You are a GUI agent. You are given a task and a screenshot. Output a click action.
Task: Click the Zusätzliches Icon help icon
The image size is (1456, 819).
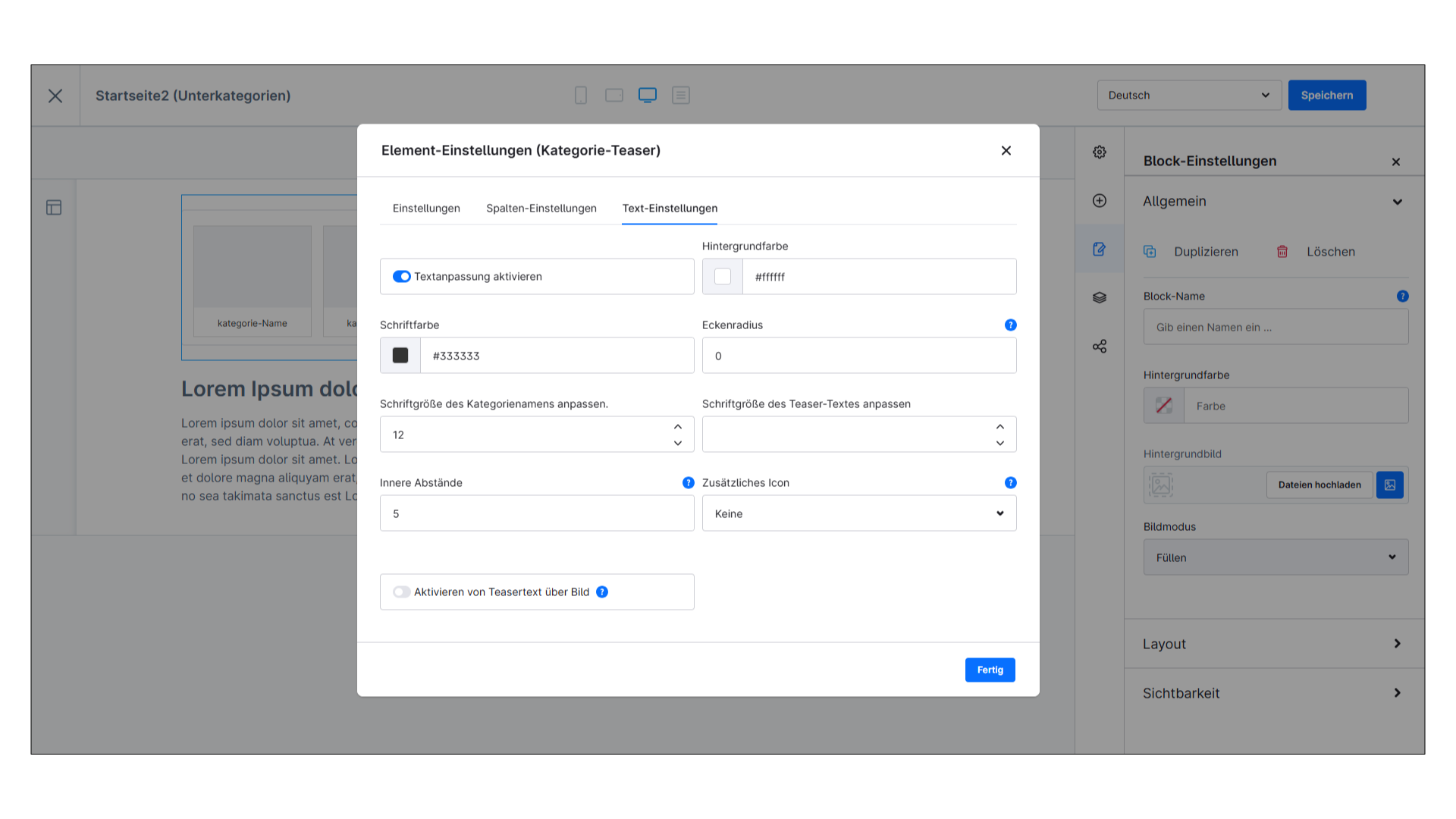pos(1010,482)
